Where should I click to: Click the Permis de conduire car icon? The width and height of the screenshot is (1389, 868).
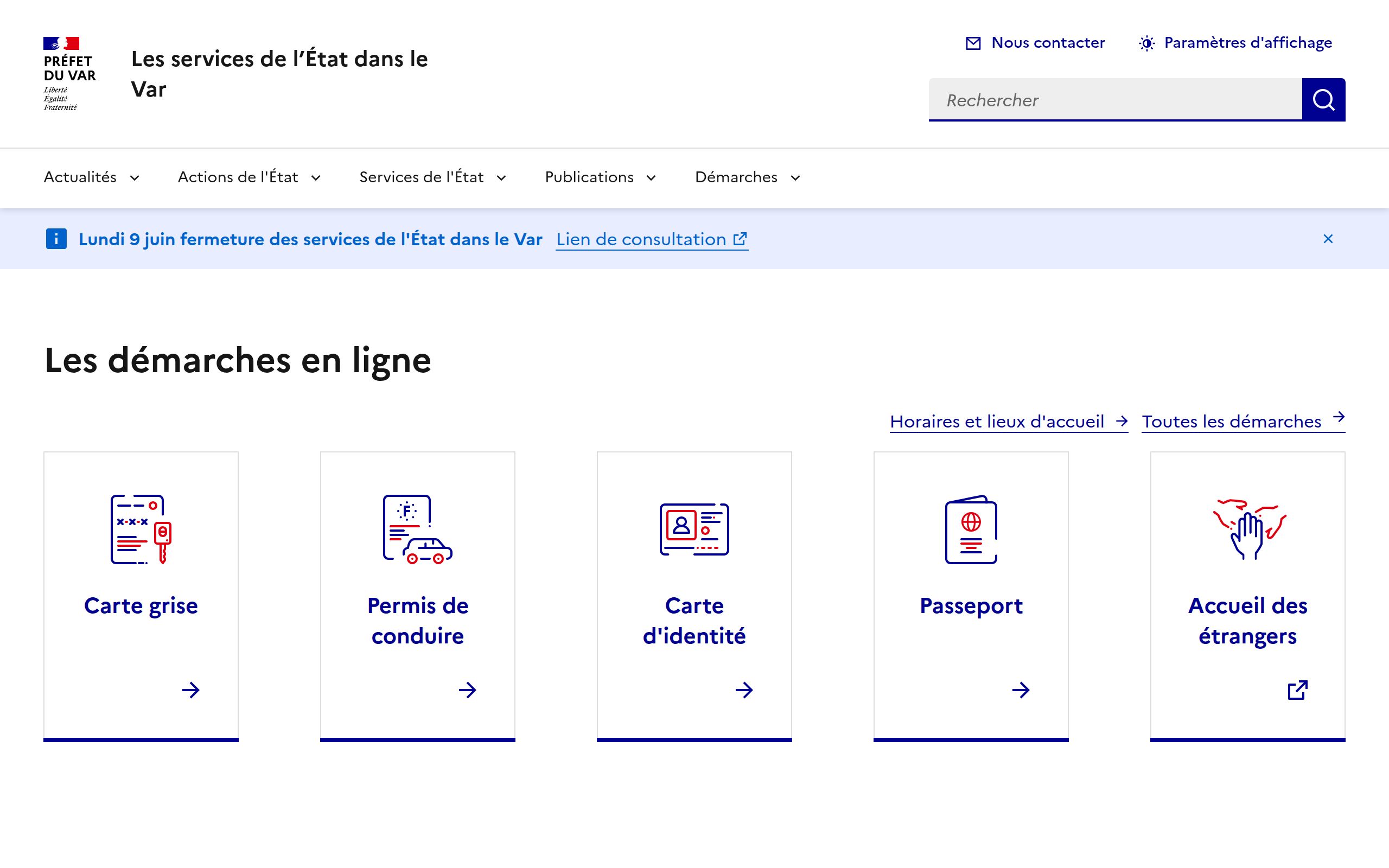(417, 529)
